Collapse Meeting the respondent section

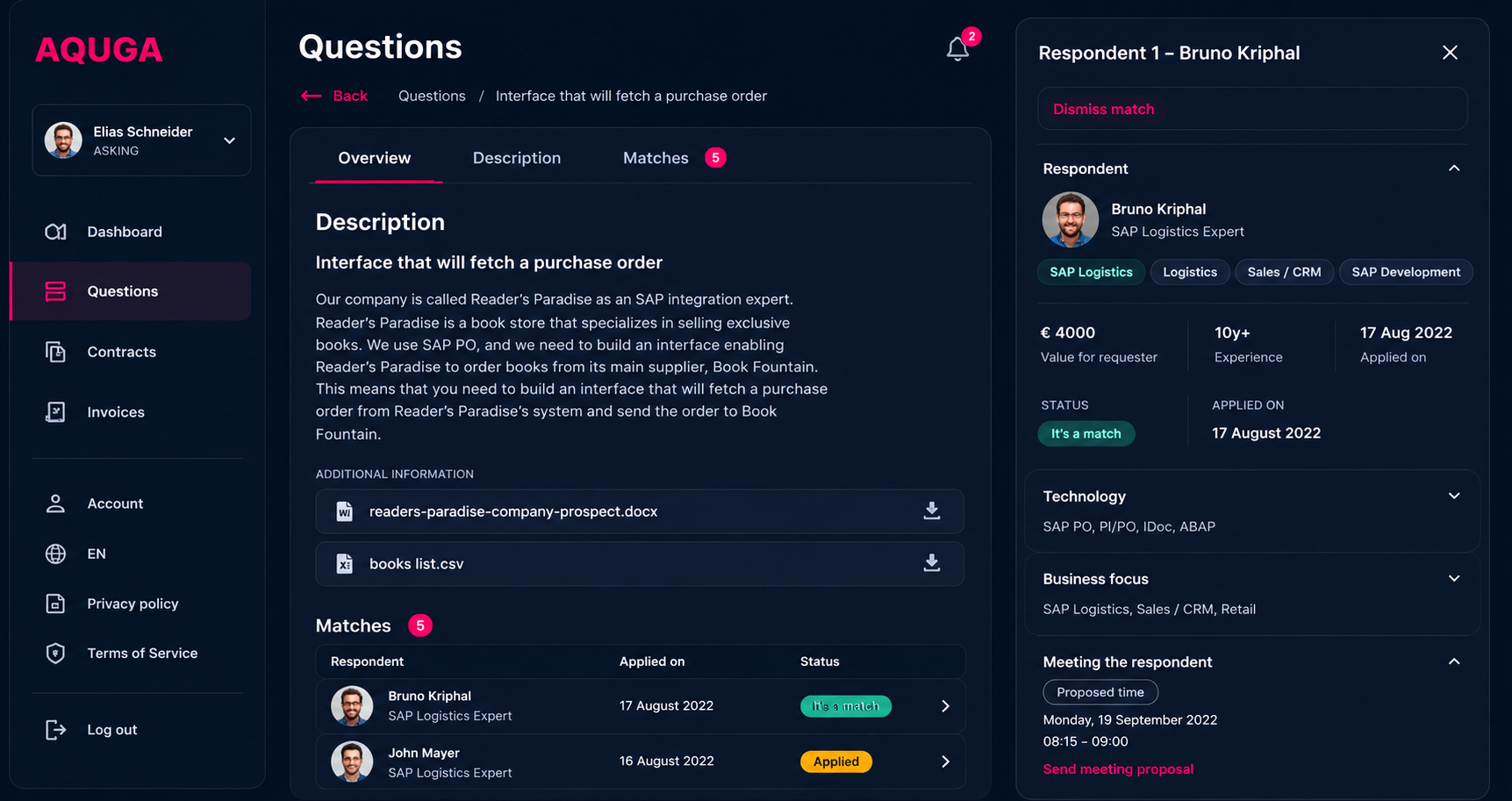pyautogui.click(x=1454, y=662)
